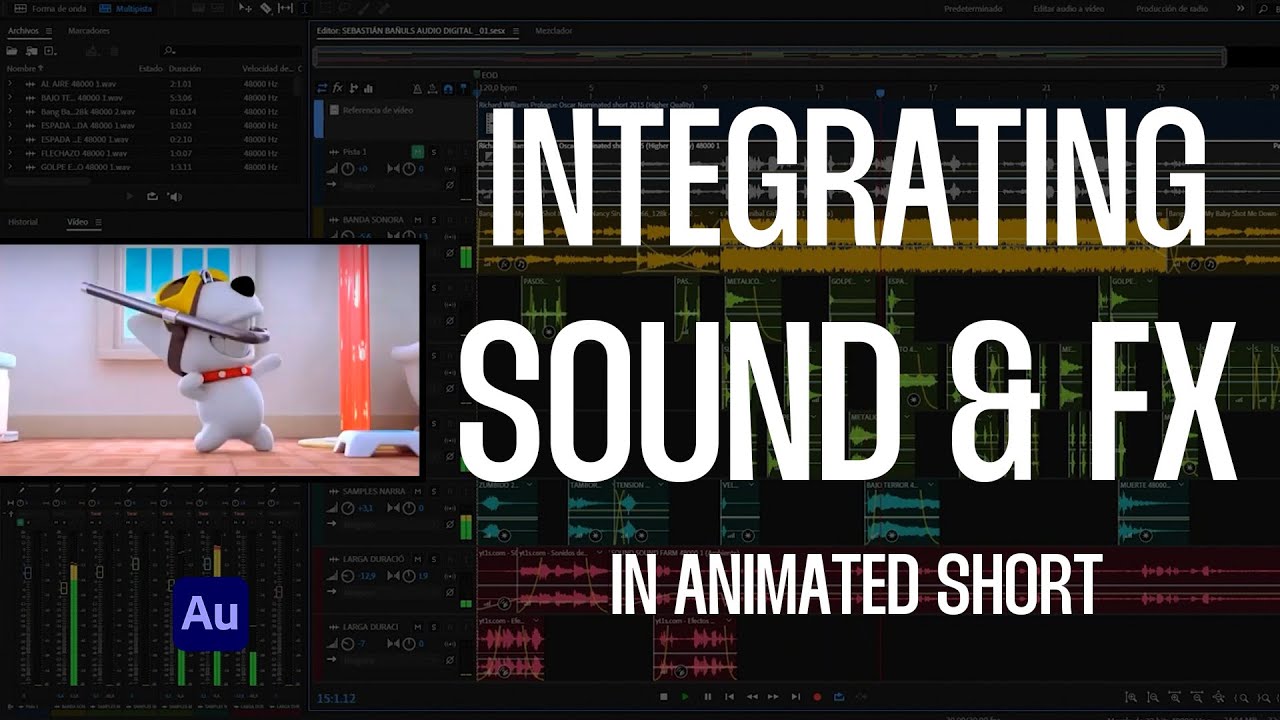Click the Fast Forward transport button
This screenshot has width=1280, height=720.
pyautogui.click(x=773, y=697)
